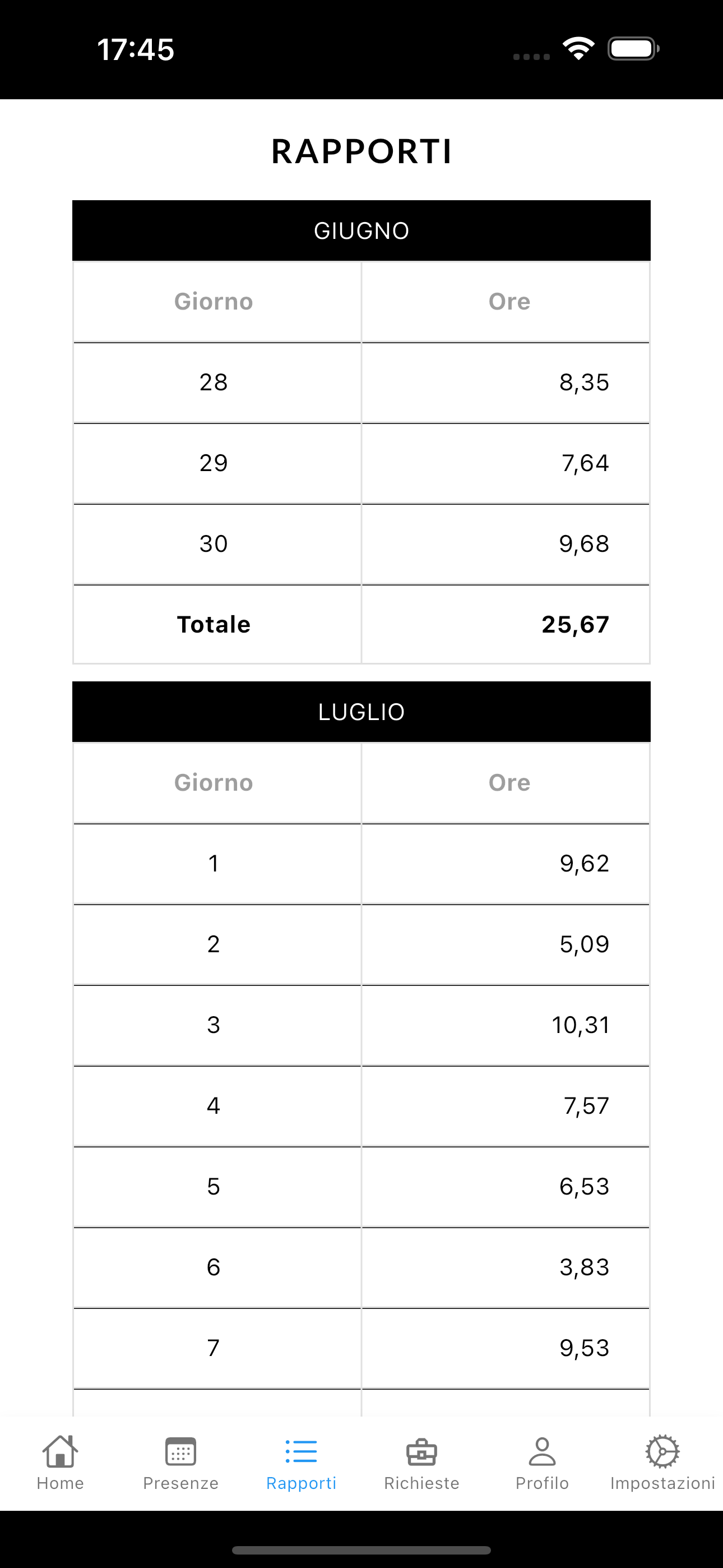The height and width of the screenshot is (1568, 723).
Task: Select the 3,83 hours entry
Action: coord(583,1267)
